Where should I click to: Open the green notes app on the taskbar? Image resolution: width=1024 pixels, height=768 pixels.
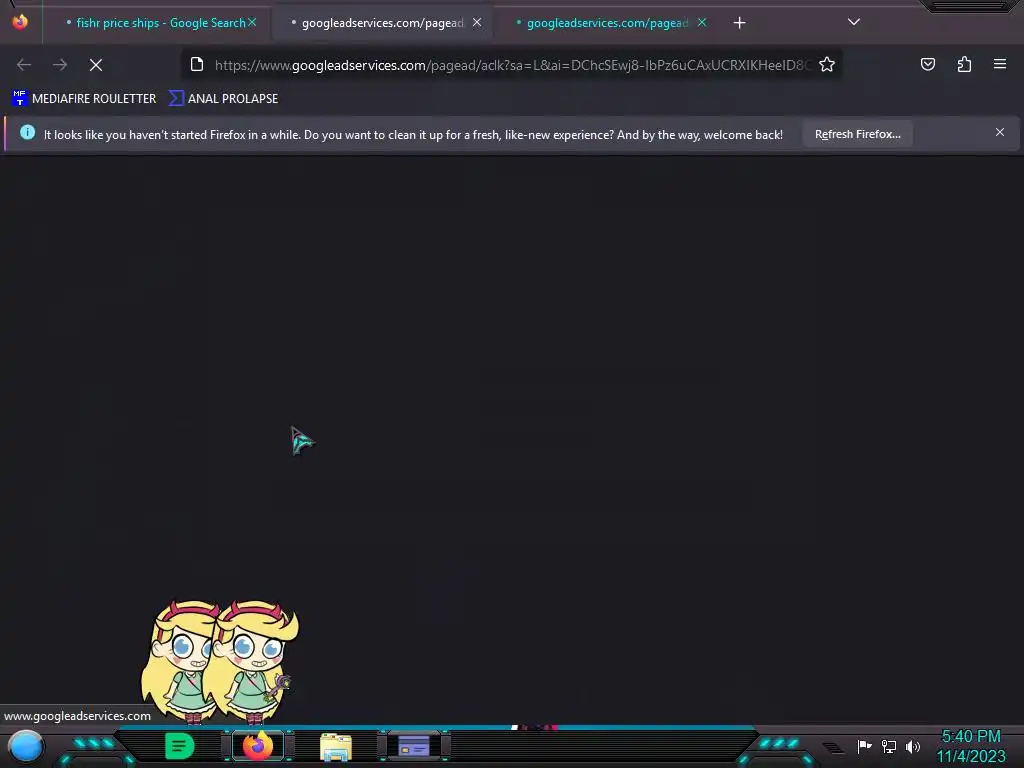click(180, 746)
